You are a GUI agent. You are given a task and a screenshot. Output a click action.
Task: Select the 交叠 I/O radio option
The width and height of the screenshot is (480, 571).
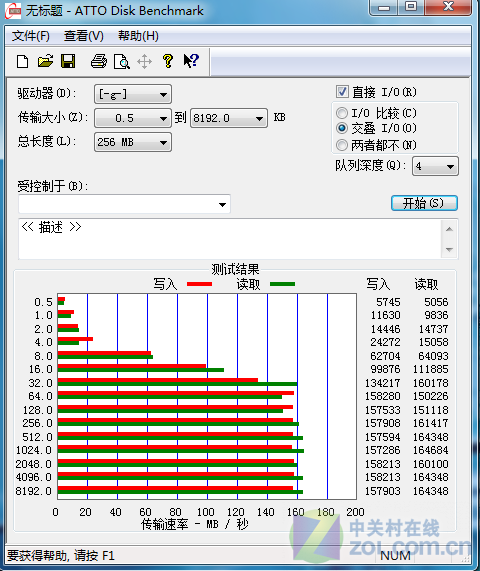[342, 128]
